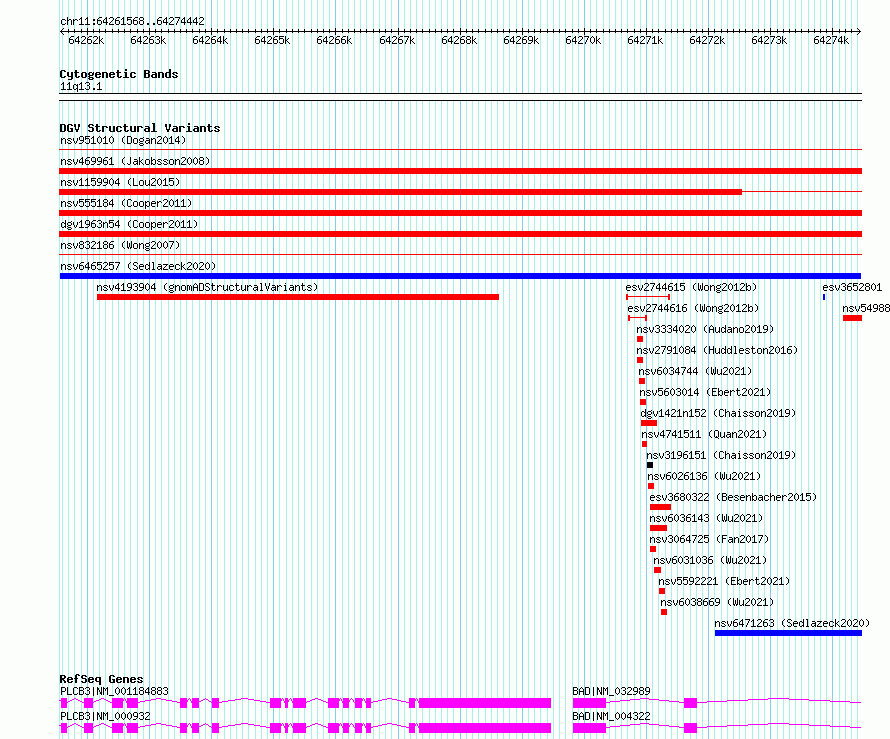The width and height of the screenshot is (890, 739).
Task: Click nsv4741511 (Quan2021) label
Action: (704, 434)
